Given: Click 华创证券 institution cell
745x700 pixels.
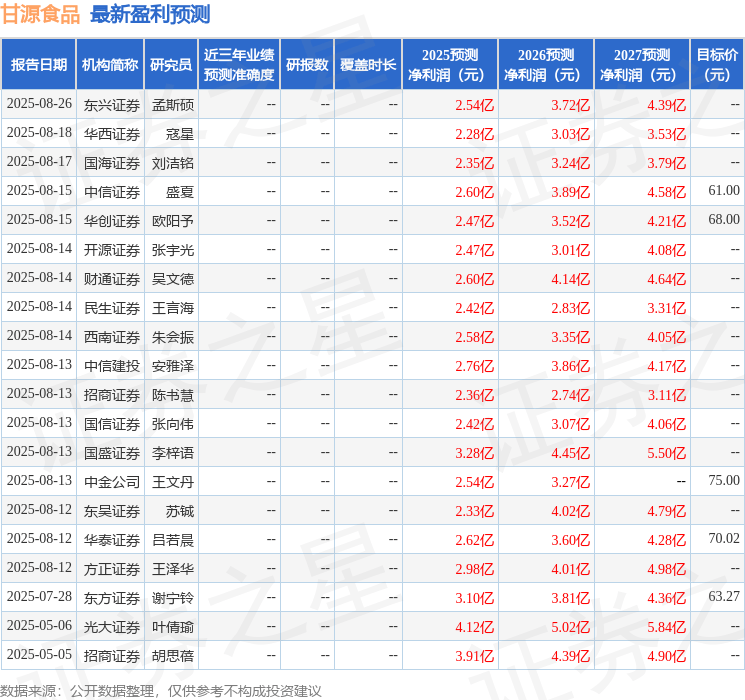Looking at the screenshot, I should (112, 221).
